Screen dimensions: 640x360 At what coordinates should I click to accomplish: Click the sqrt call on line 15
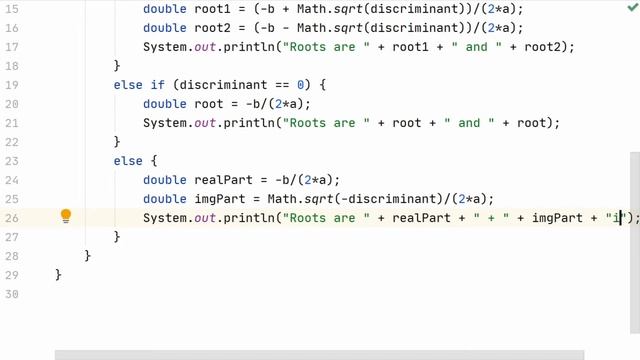[349, 9]
